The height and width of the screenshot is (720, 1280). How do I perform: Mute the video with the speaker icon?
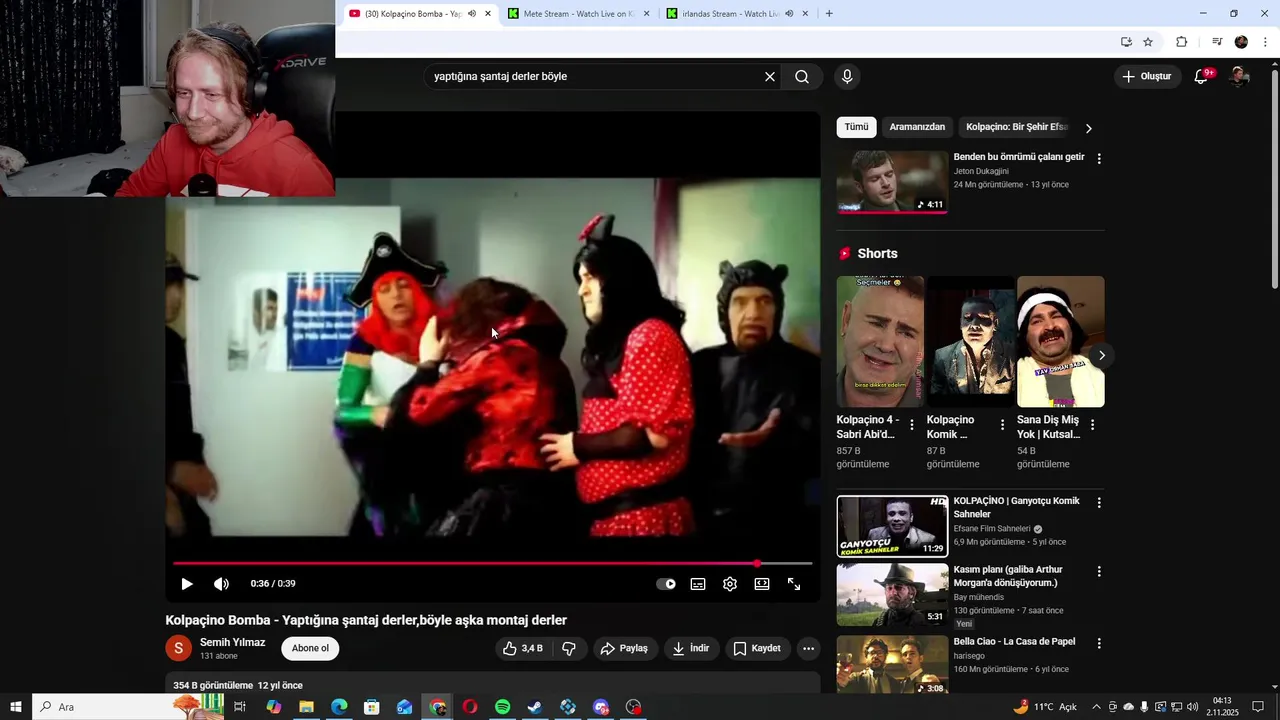(221, 584)
